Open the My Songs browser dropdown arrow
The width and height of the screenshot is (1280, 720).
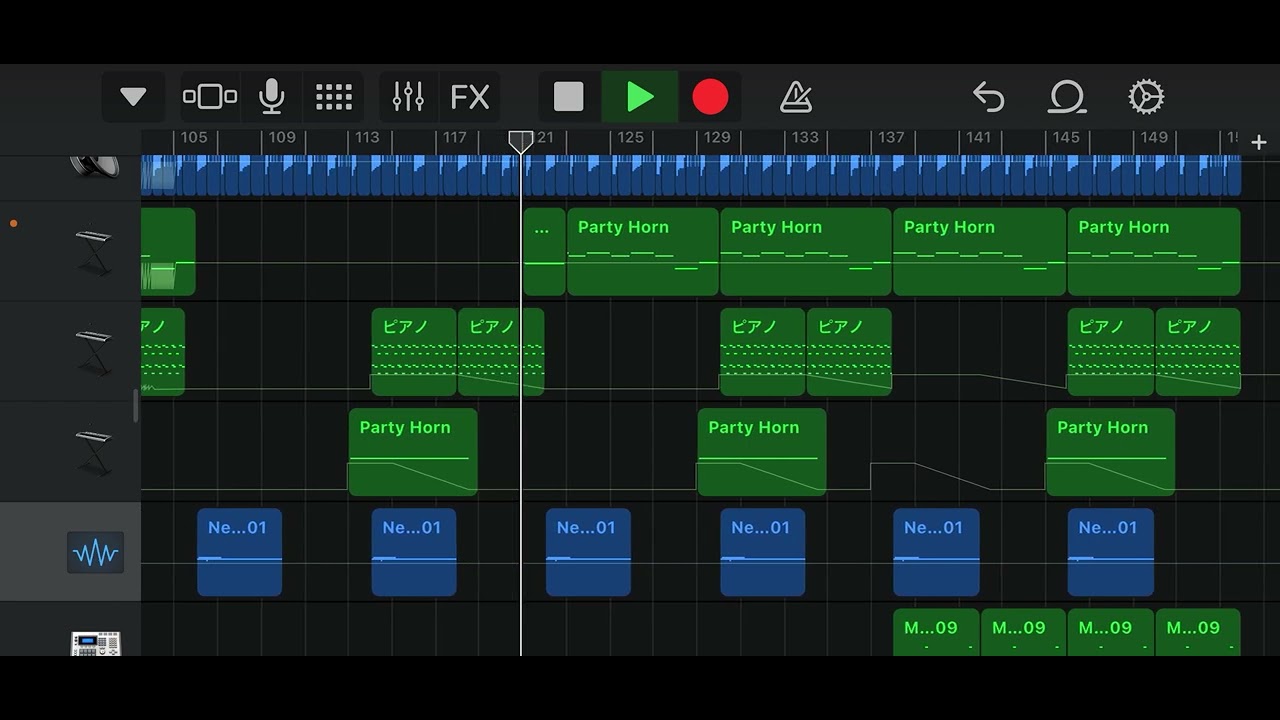[x=133, y=97]
